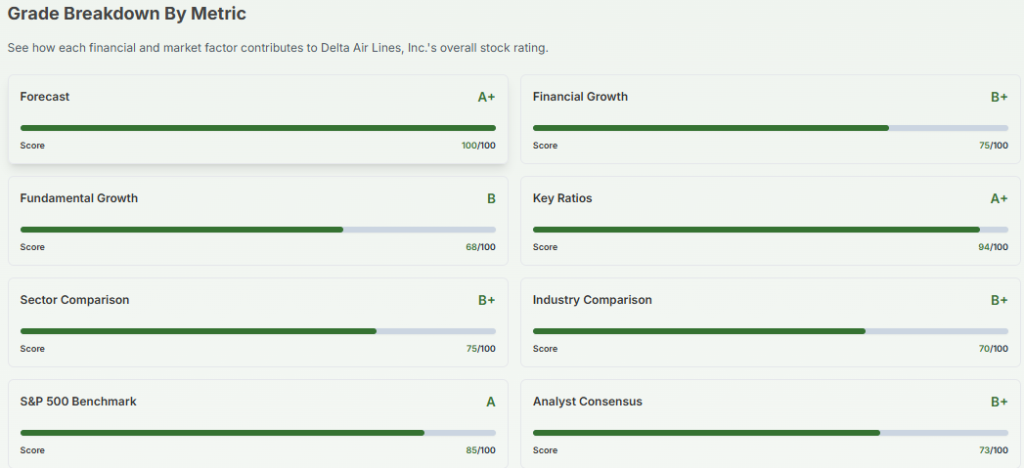Click the Sector Comparison progress bar
The width and height of the screenshot is (1024, 468).
tap(258, 331)
